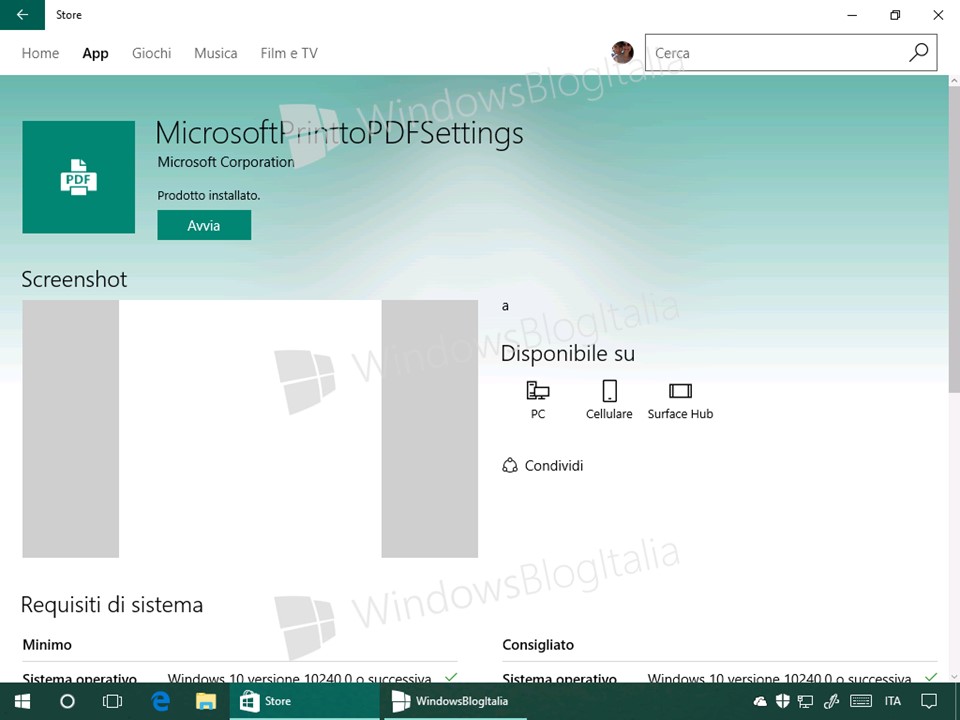The image size is (960, 720).
Task: Launch Microsoft Edge from the taskbar
Action: click(x=160, y=702)
